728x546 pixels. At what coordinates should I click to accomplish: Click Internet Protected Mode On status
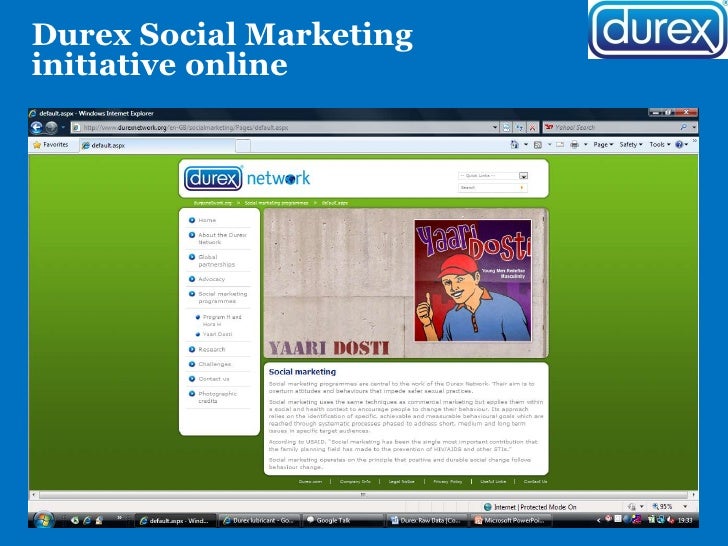coord(530,507)
